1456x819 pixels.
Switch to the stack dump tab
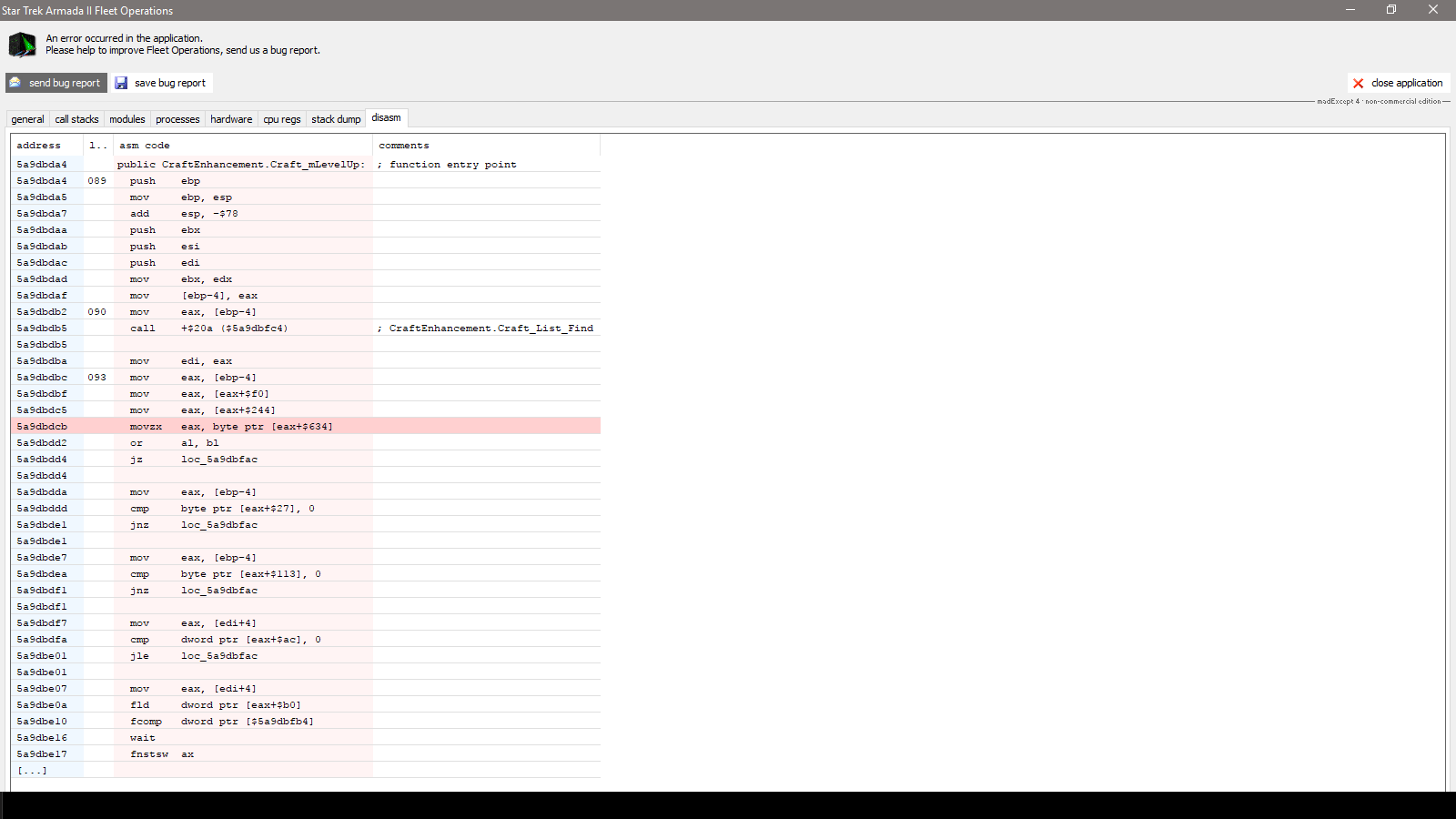pyautogui.click(x=336, y=119)
